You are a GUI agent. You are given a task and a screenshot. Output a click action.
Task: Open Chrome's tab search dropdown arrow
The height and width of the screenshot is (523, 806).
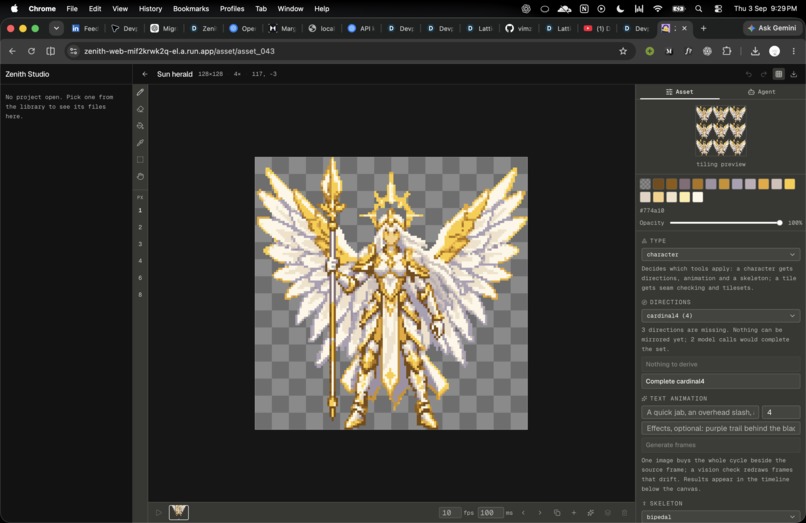[x=56, y=28]
